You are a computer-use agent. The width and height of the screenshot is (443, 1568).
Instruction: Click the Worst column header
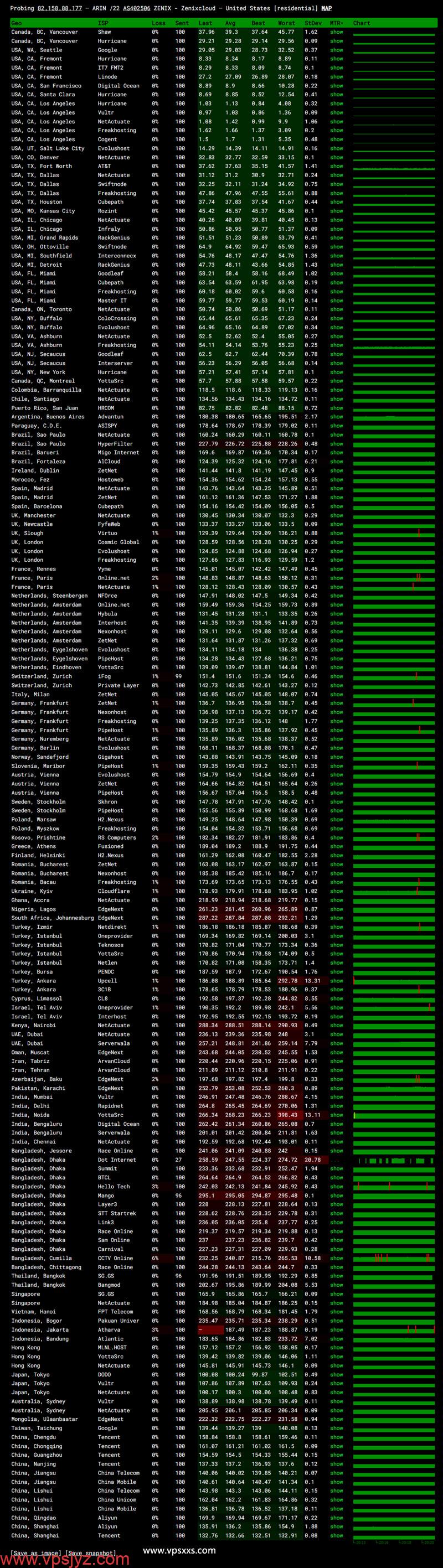[x=286, y=23]
